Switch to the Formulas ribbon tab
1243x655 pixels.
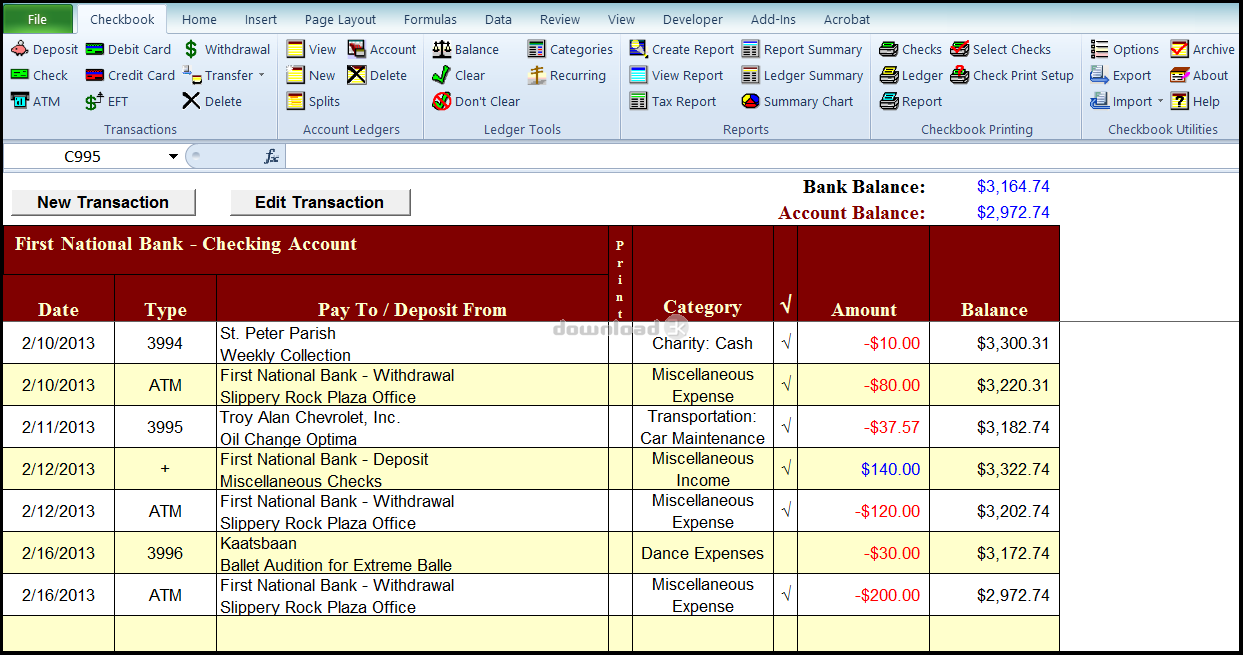point(430,19)
